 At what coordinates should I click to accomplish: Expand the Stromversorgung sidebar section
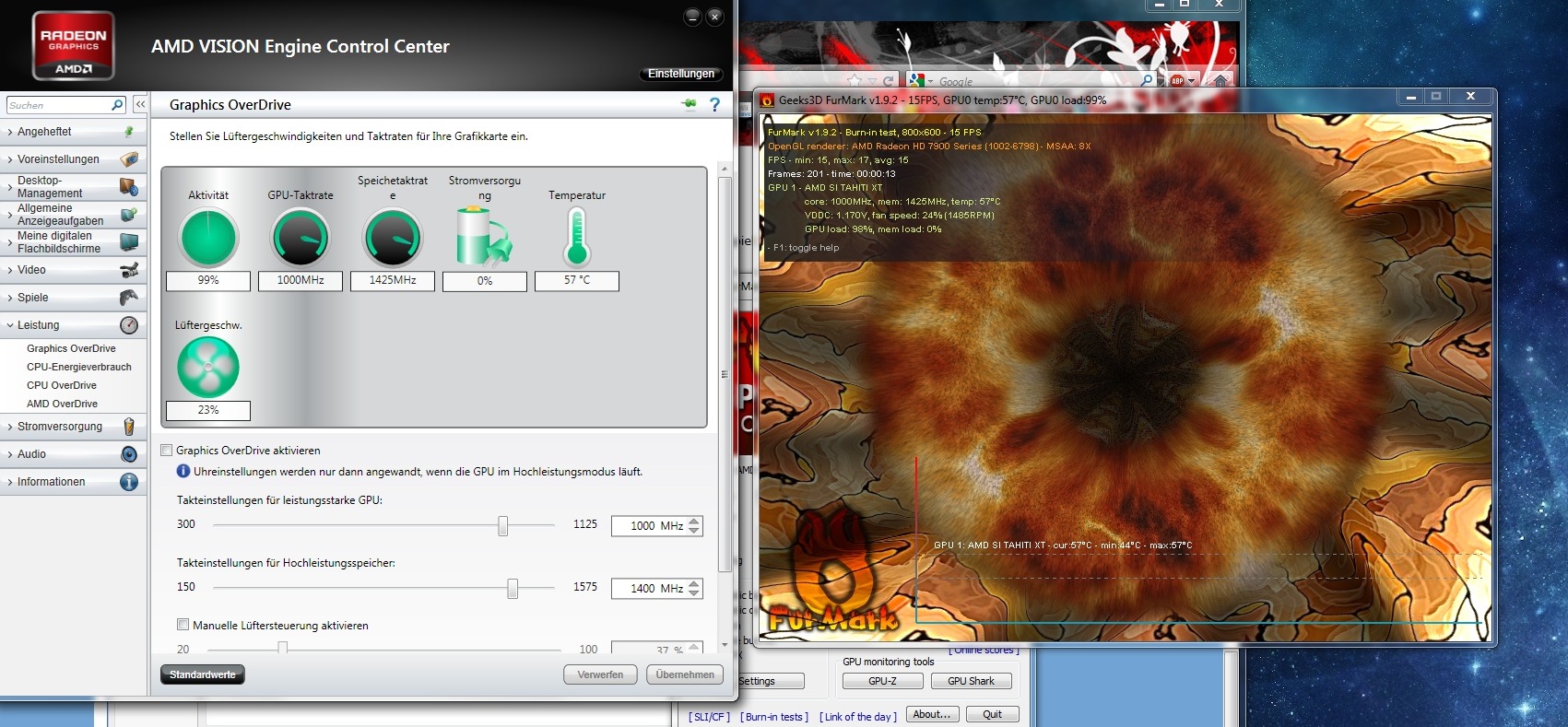10,427
